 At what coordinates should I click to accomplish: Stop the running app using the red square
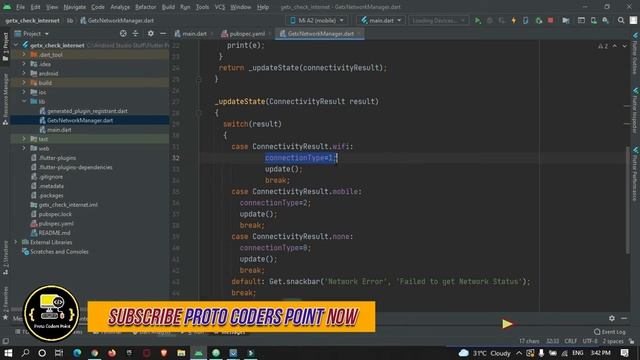[x=550, y=20]
